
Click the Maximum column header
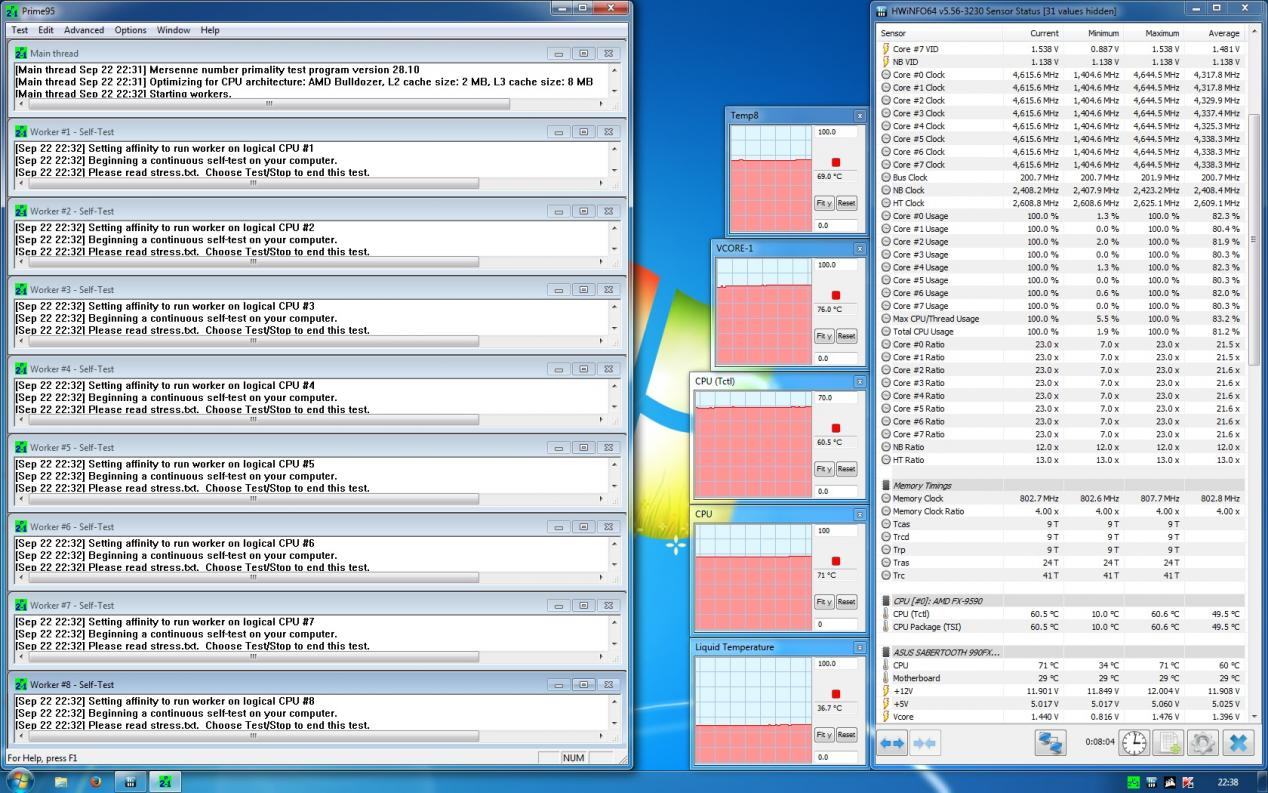(x=1152, y=33)
